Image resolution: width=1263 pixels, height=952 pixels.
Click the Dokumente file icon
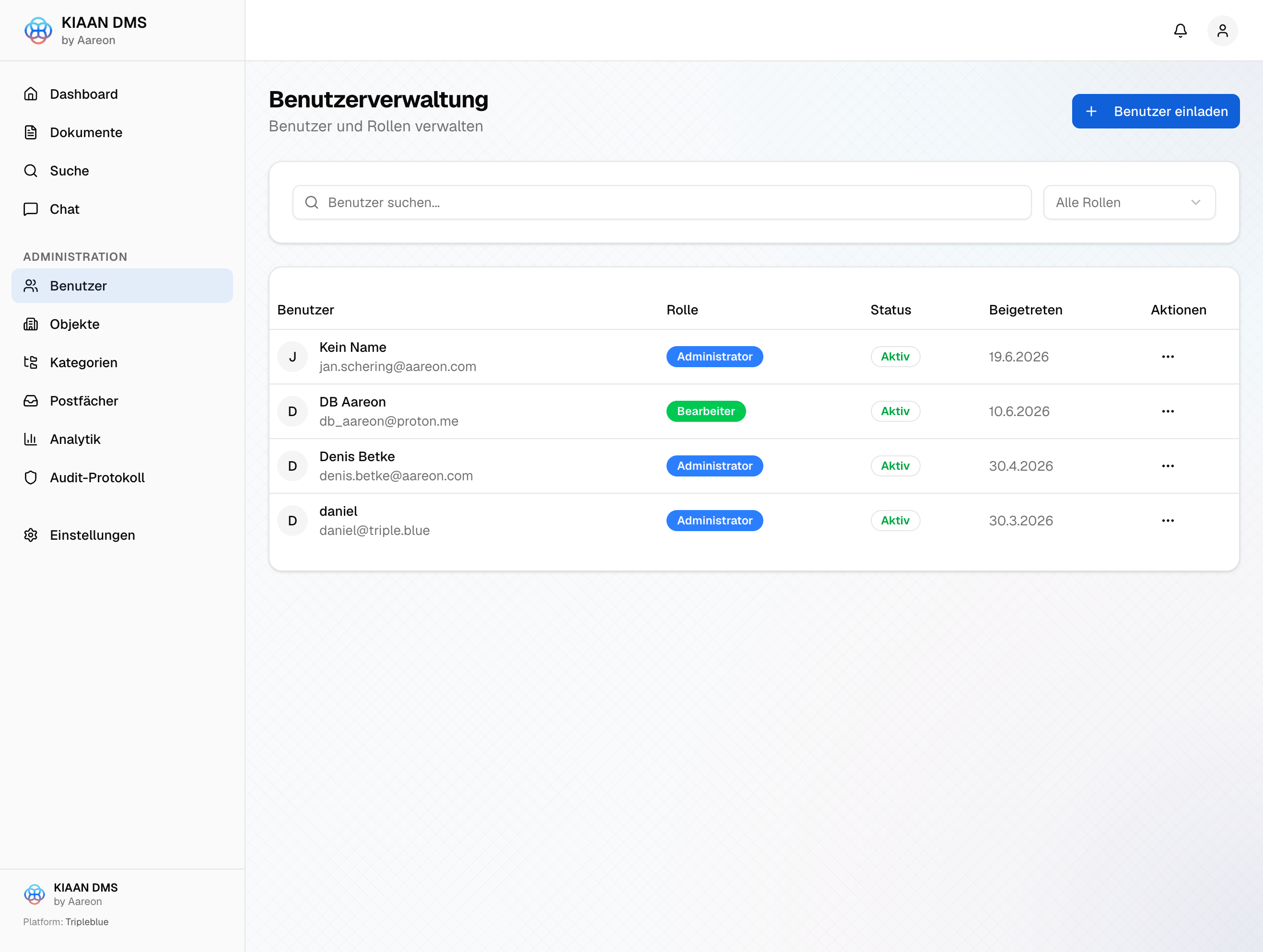pyautogui.click(x=31, y=132)
